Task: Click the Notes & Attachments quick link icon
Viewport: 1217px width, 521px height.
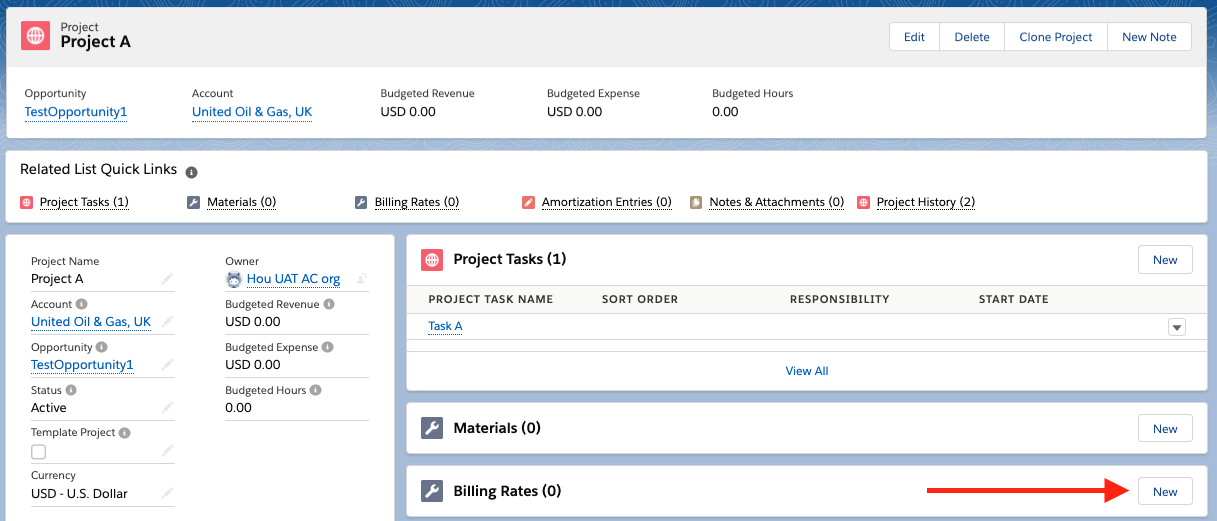Action: pyautogui.click(x=696, y=202)
